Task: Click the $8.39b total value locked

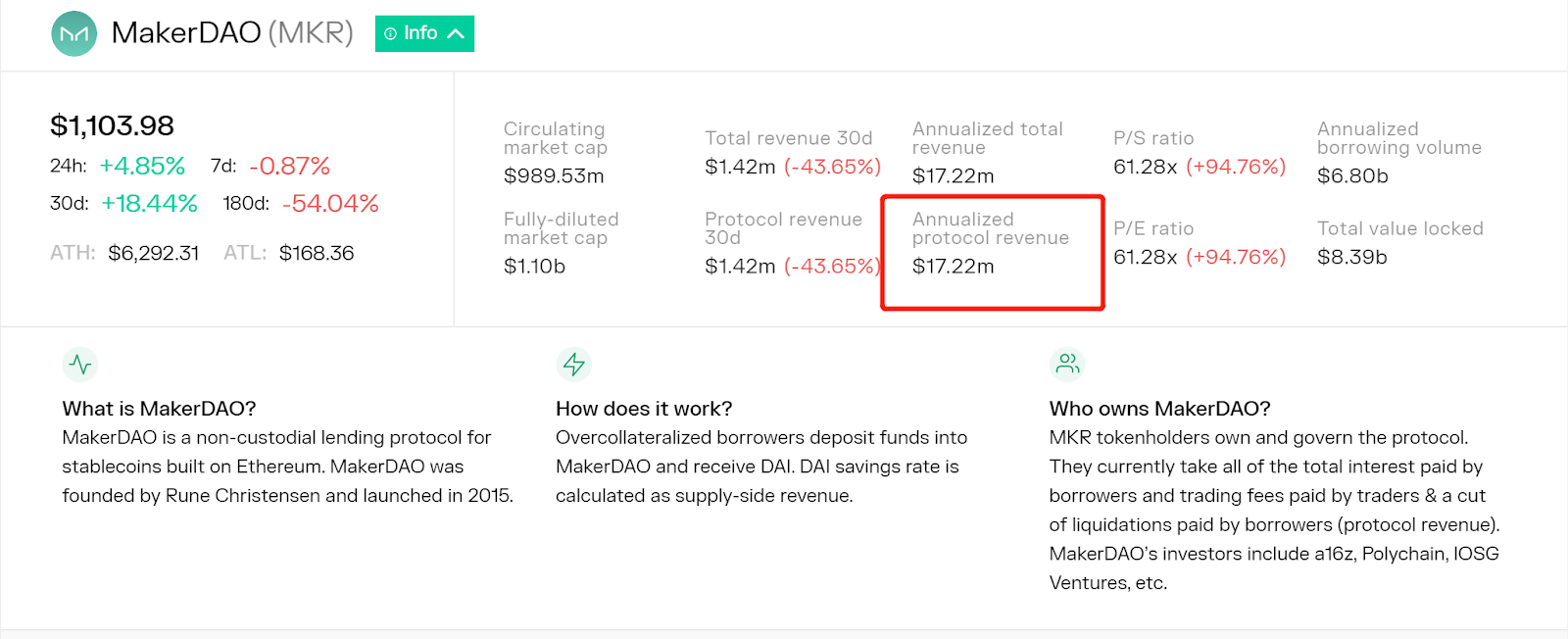Action: point(1352,257)
